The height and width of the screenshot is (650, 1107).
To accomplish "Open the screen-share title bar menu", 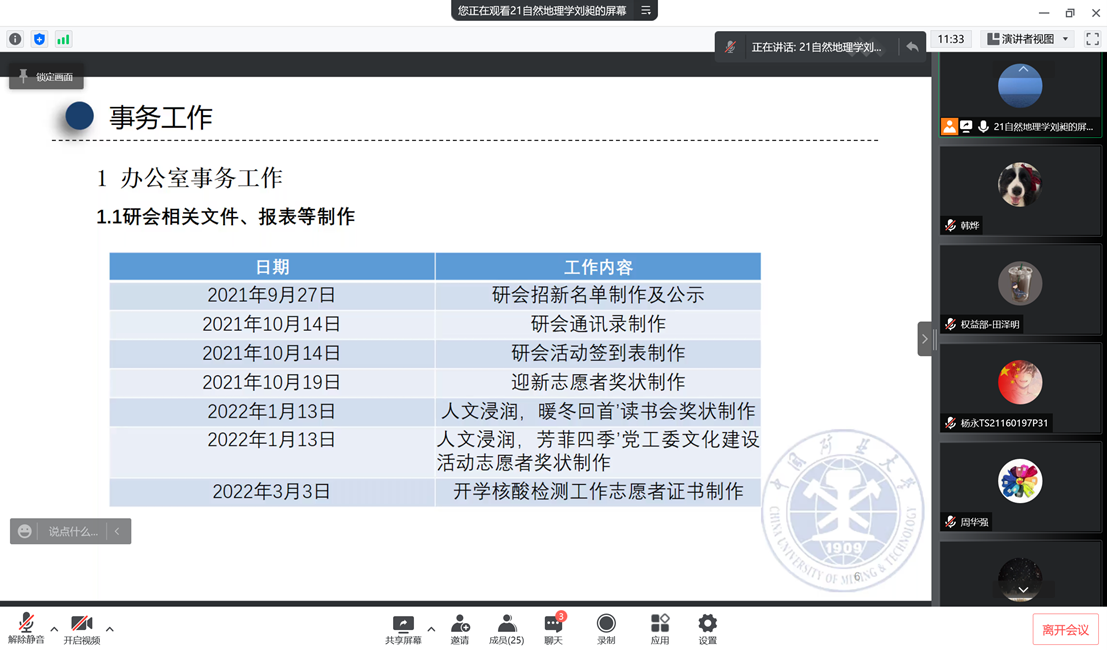I will 646,11.
